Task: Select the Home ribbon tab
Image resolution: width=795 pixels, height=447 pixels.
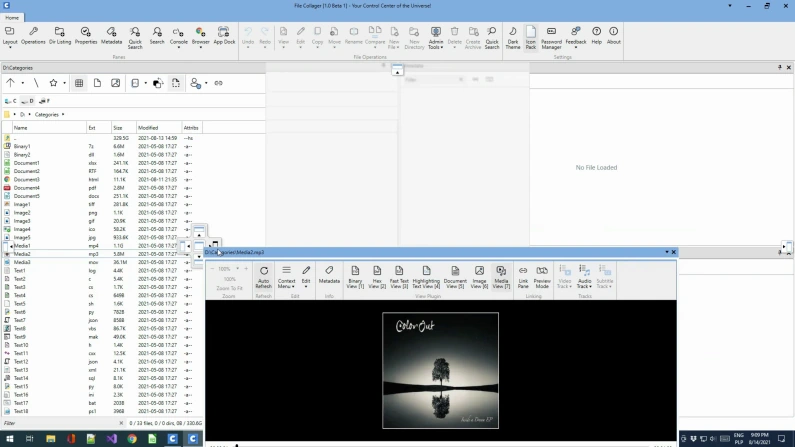Action: pos(12,18)
